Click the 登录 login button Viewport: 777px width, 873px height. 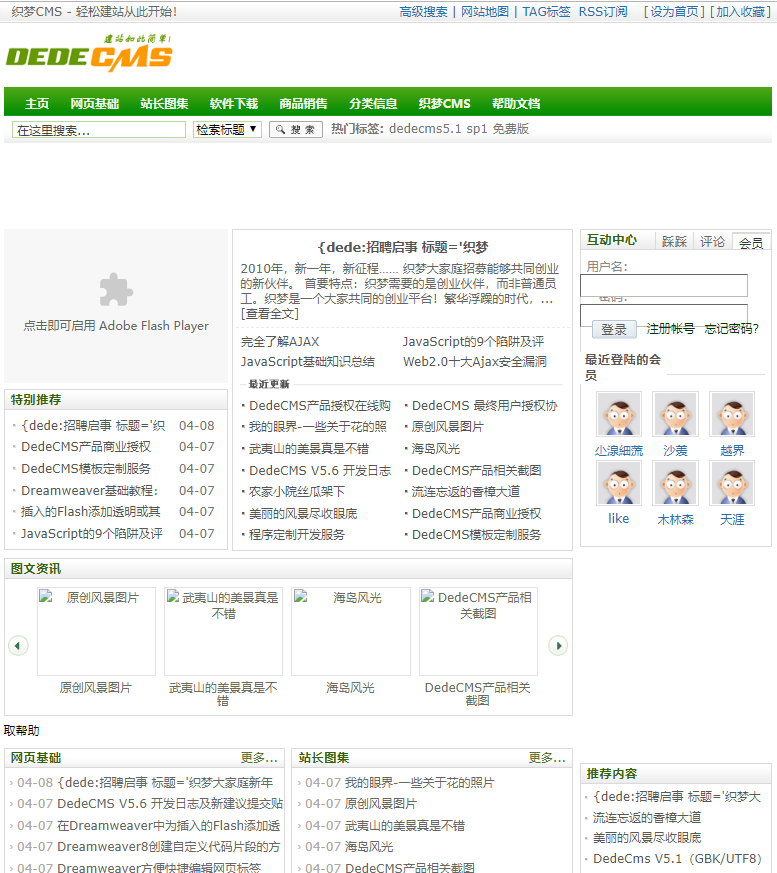[614, 329]
